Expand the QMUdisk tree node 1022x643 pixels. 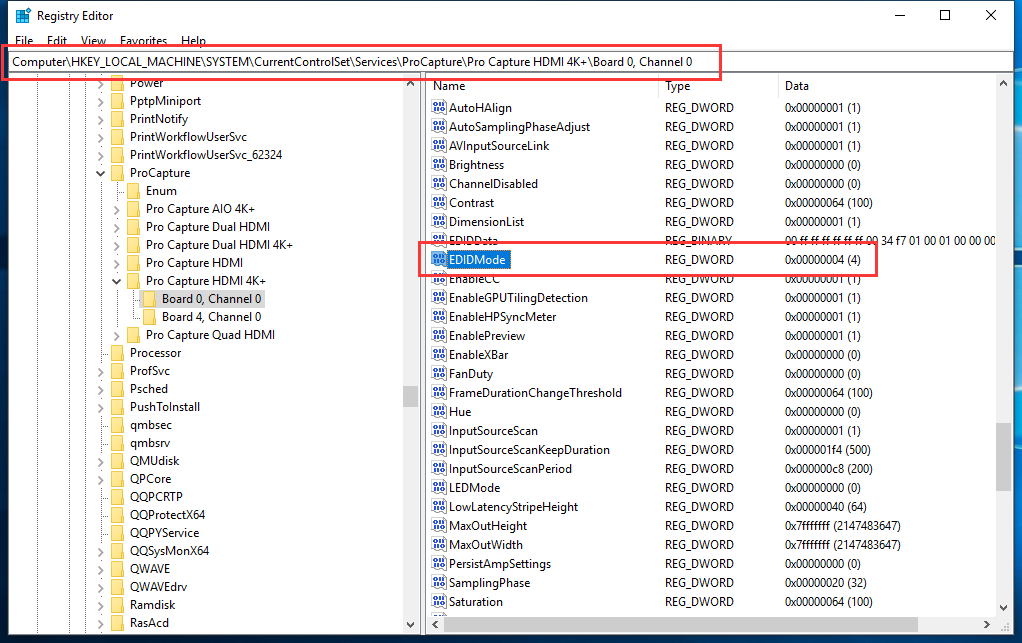(100, 461)
